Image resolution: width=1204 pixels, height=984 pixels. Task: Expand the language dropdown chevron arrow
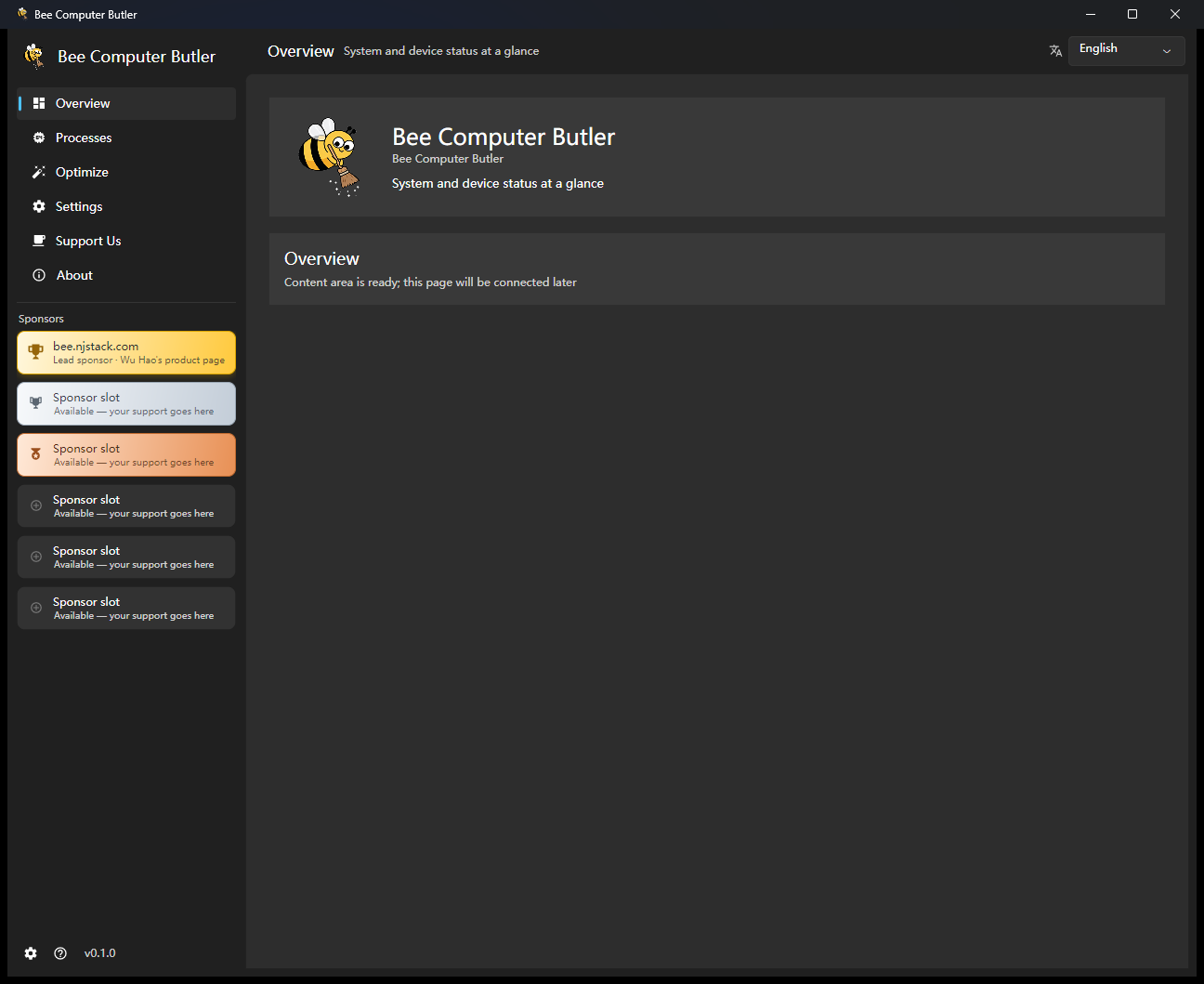[1167, 51]
